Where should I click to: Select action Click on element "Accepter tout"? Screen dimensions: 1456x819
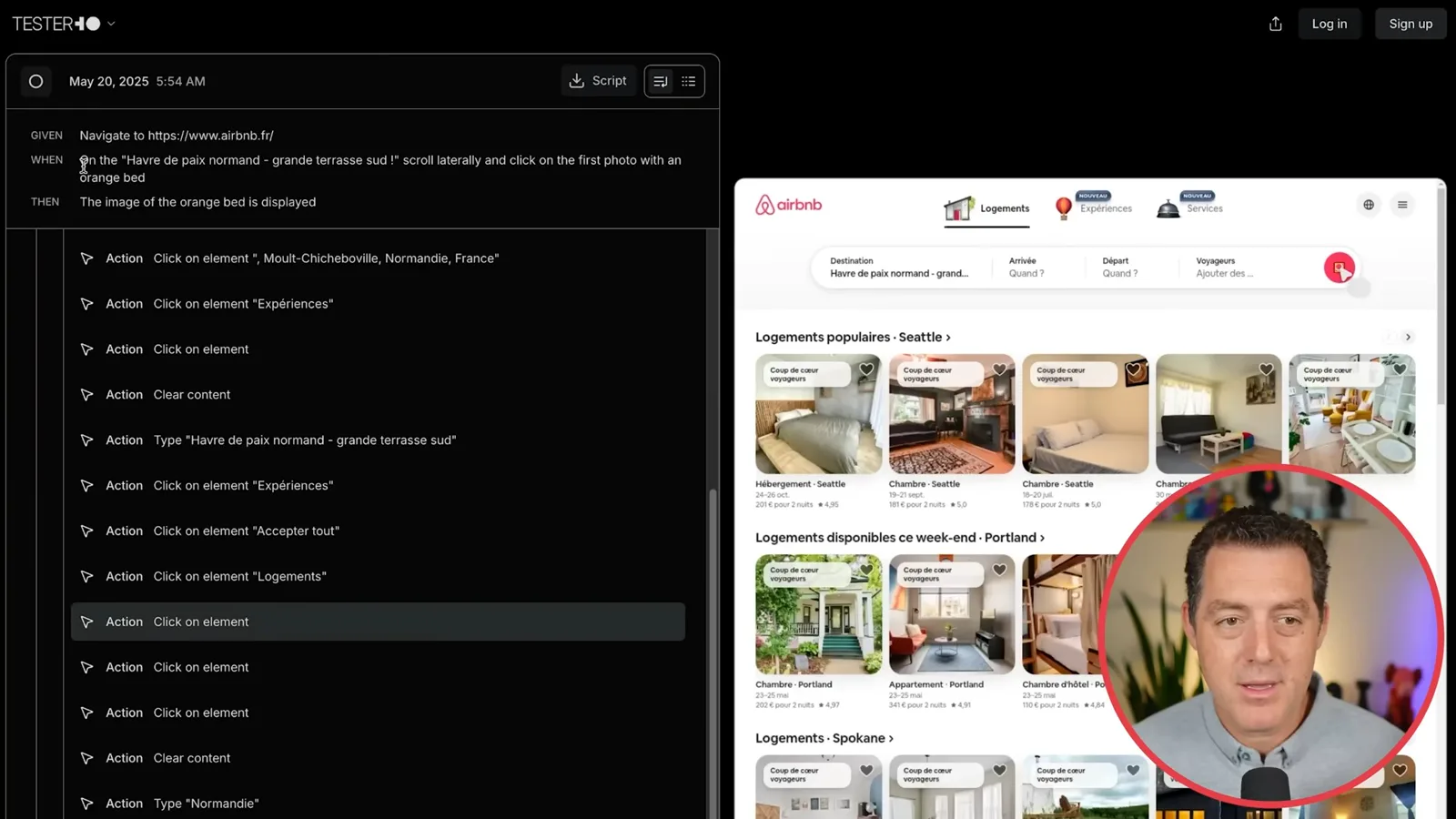(x=378, y=531)
